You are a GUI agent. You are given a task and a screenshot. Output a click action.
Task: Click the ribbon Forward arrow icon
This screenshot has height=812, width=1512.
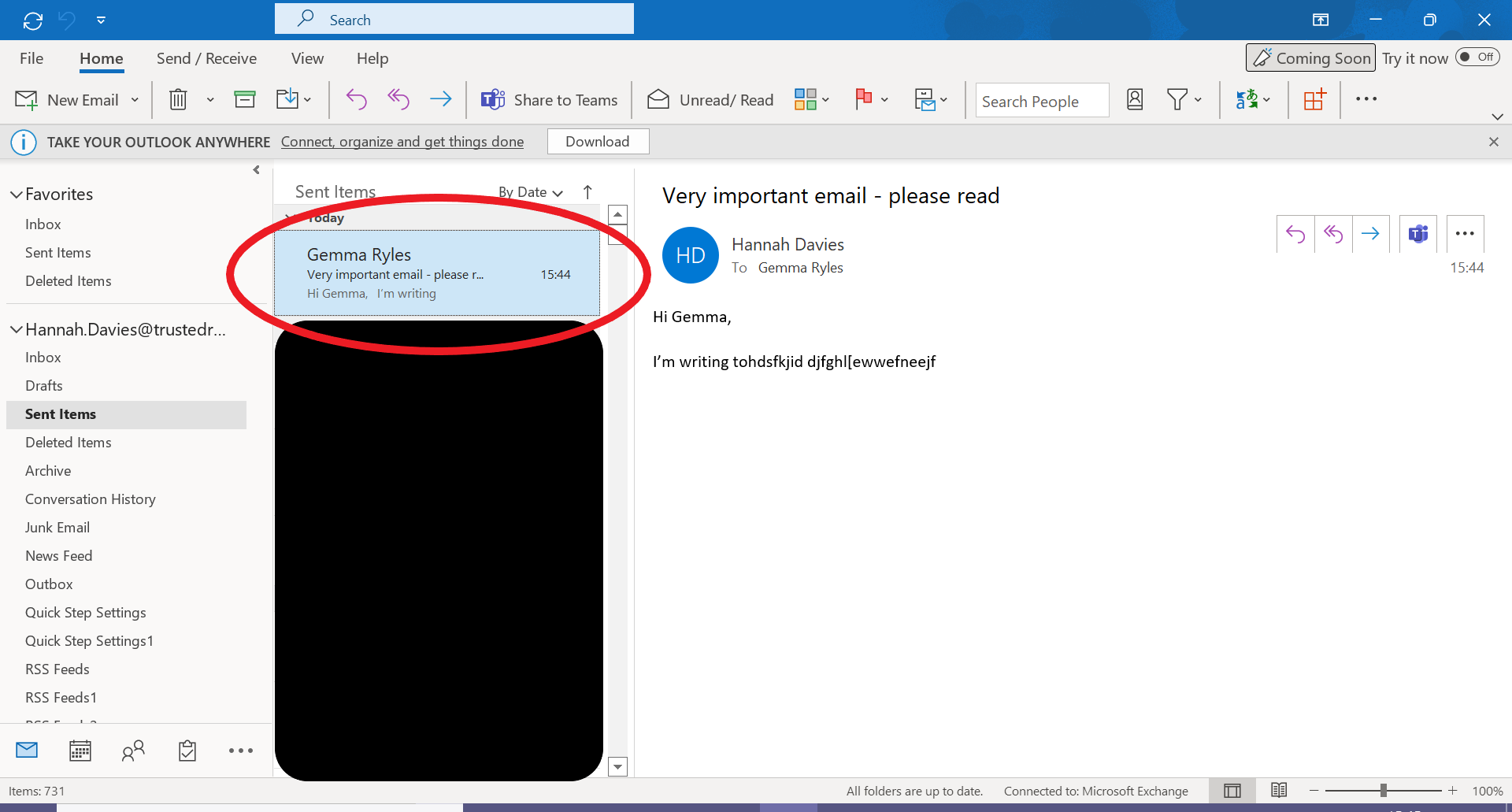click(441, 99)
